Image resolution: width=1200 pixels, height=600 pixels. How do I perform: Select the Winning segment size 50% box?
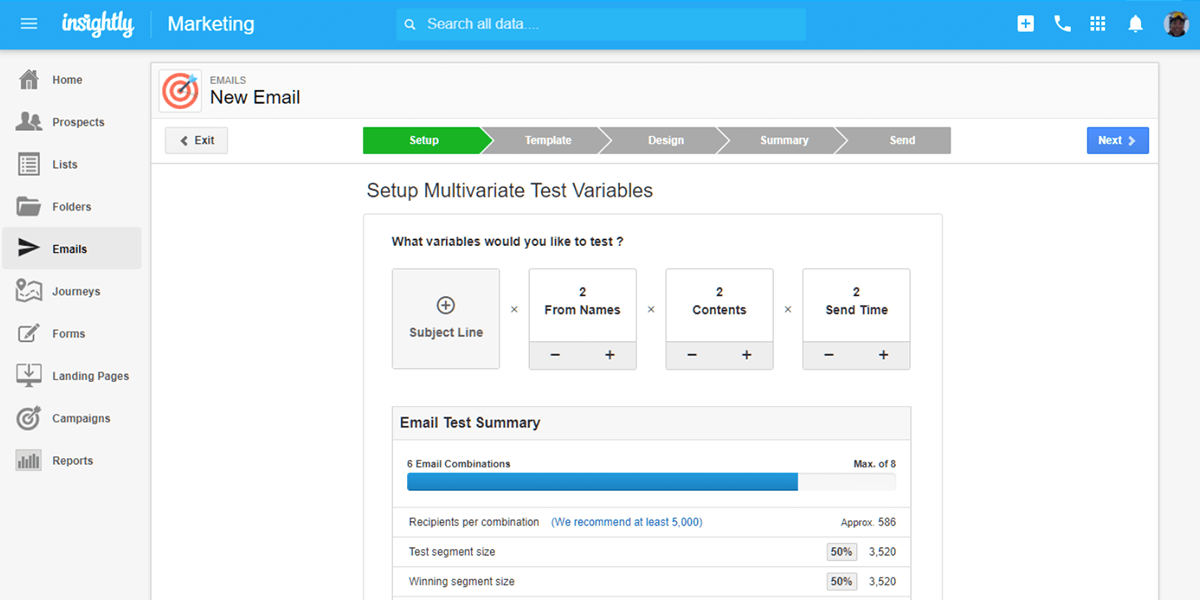click(x=841, y=582)
